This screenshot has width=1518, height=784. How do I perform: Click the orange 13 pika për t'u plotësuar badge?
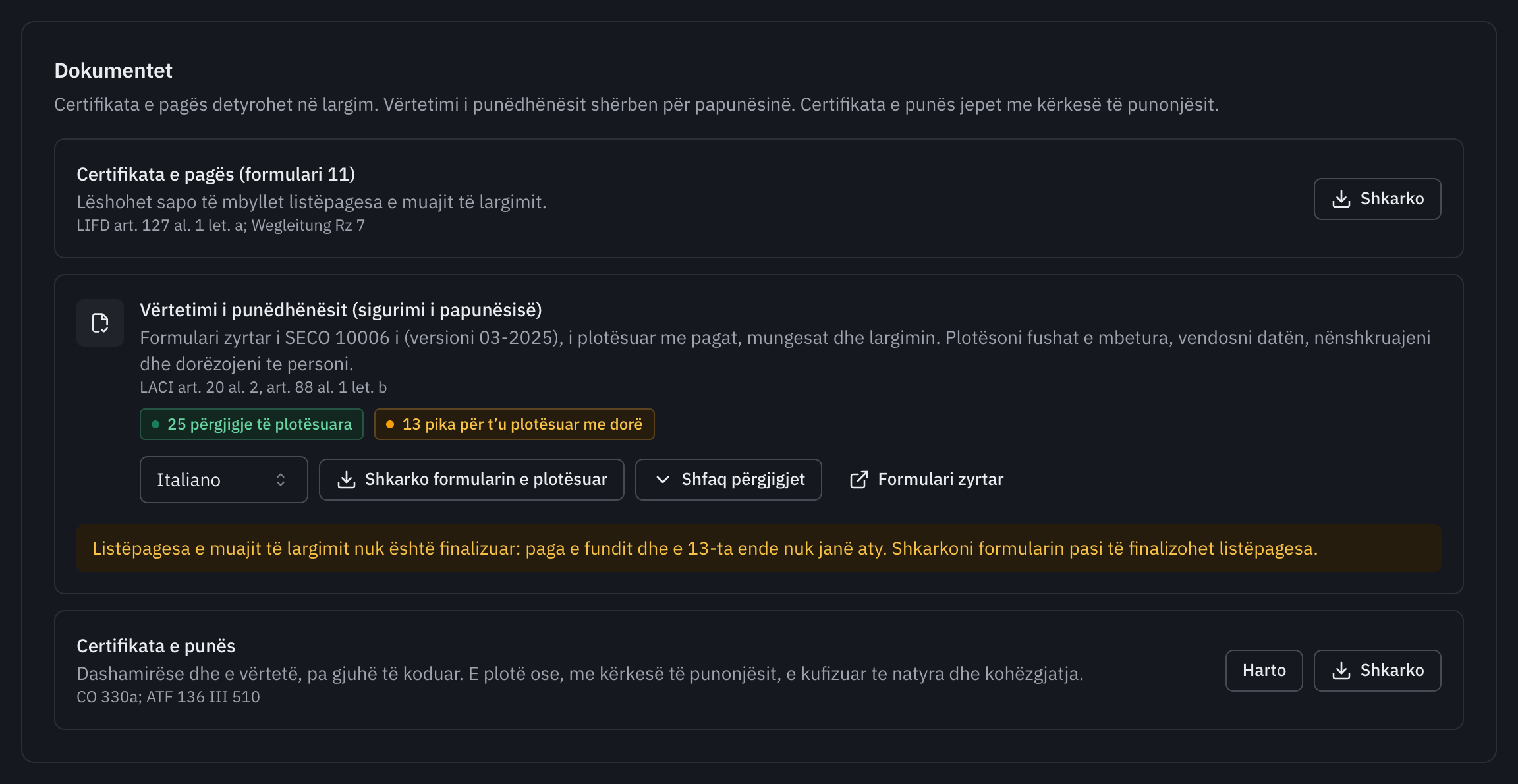(x=515, y=424)
